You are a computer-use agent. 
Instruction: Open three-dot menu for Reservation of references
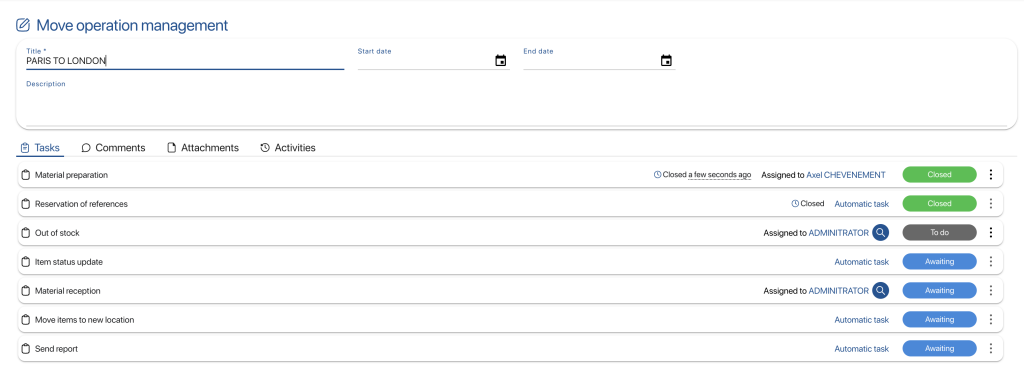(x=991, y=204)
